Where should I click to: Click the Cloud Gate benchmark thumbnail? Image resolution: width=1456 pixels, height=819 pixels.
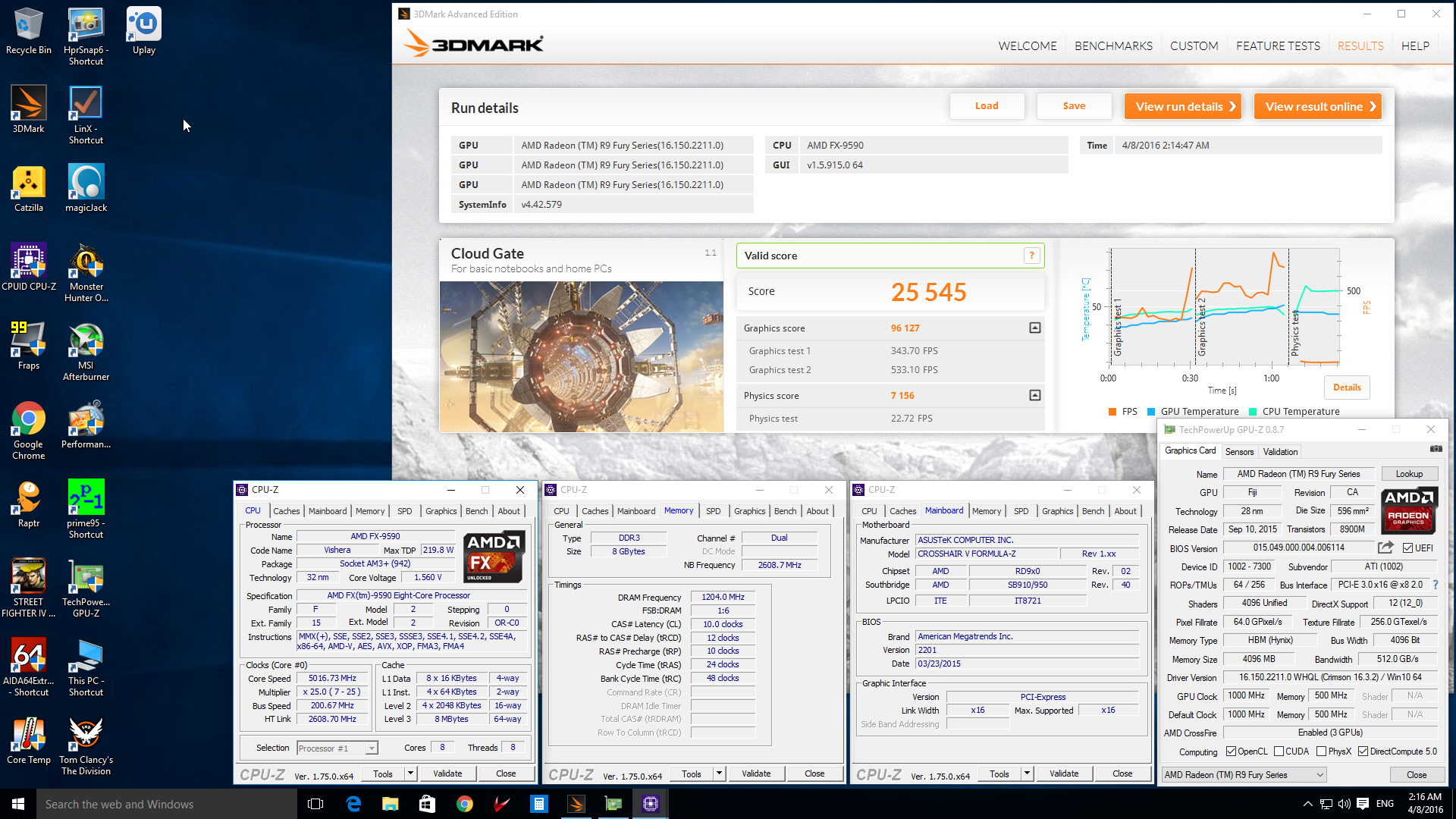point(582,356)
